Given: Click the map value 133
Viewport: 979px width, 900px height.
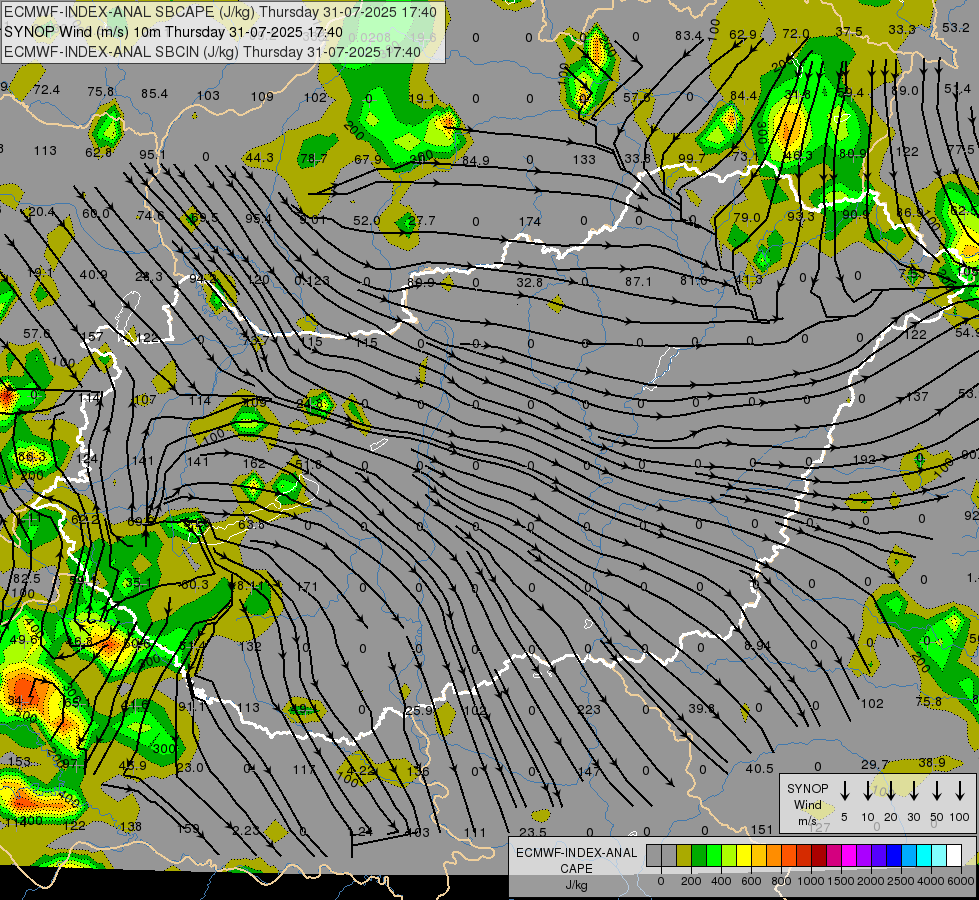Looking at the screenshot, I should [584, 160].
